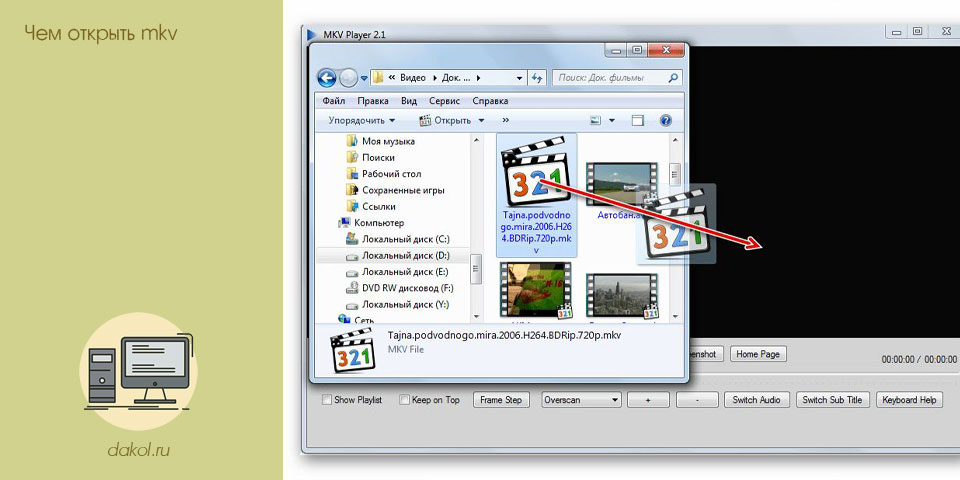Select Сохраненные игры folder
The height and width of the screenshot is (480, 960).
pos(403,190)
